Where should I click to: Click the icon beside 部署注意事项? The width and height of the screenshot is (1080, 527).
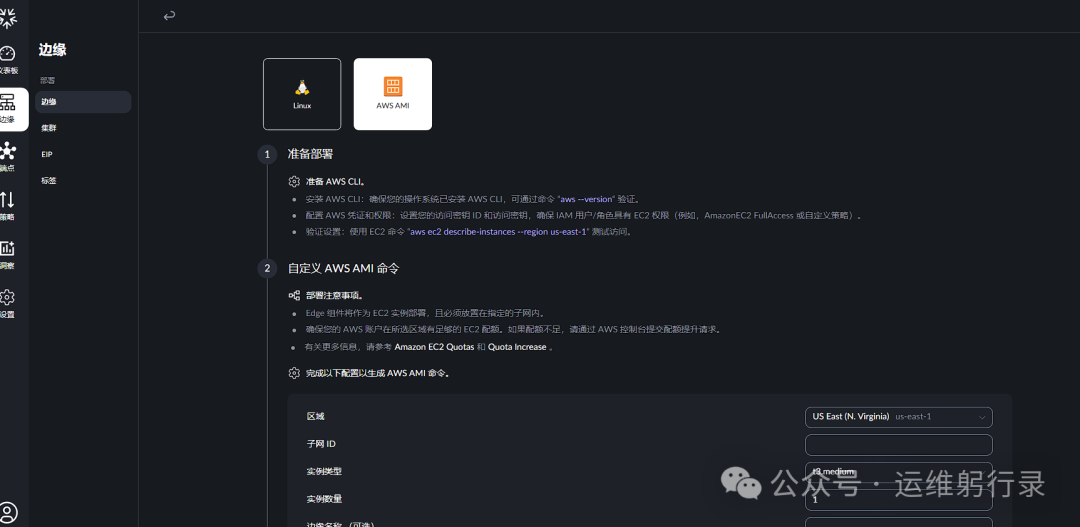point(294,295)
